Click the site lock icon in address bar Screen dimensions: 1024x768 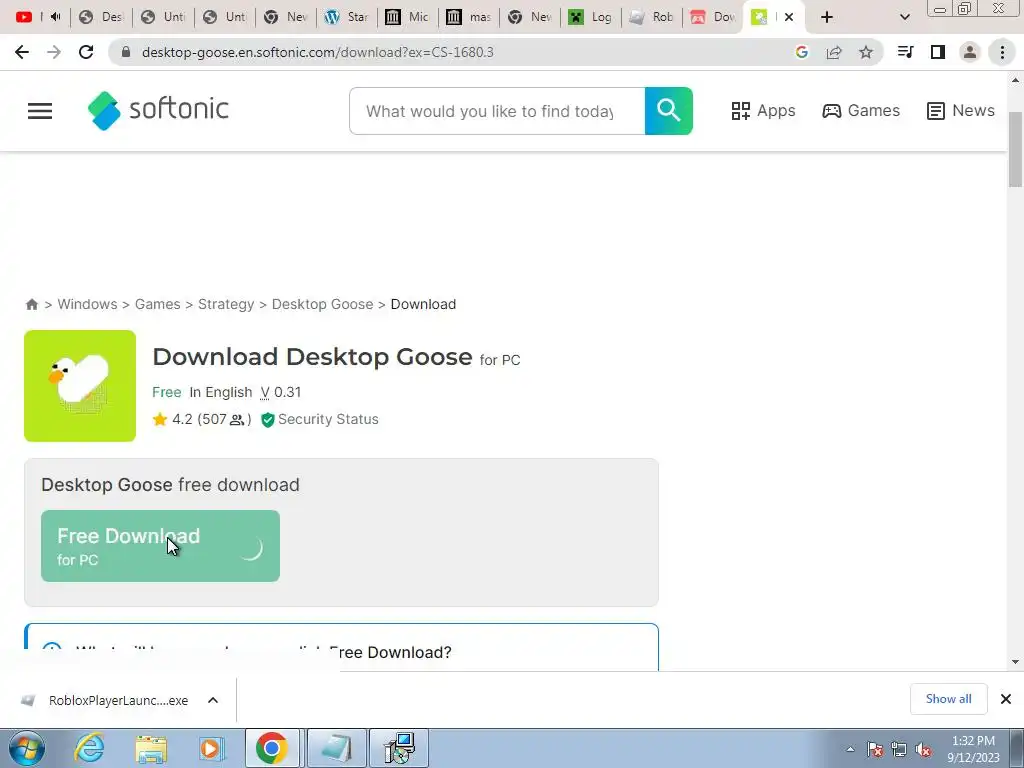[x=127, y=52]
